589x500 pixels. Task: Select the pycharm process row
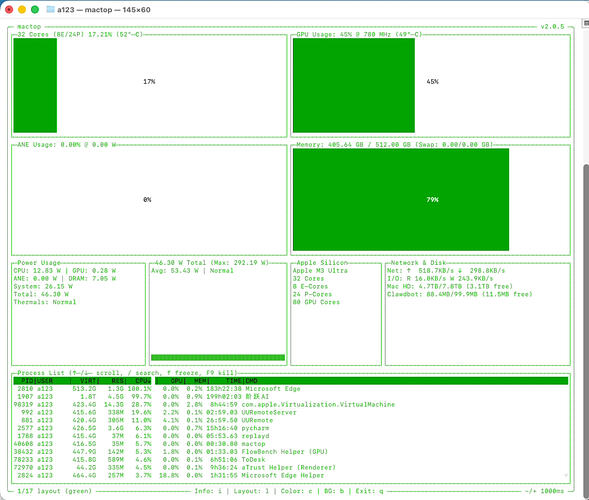click(291, 428)
